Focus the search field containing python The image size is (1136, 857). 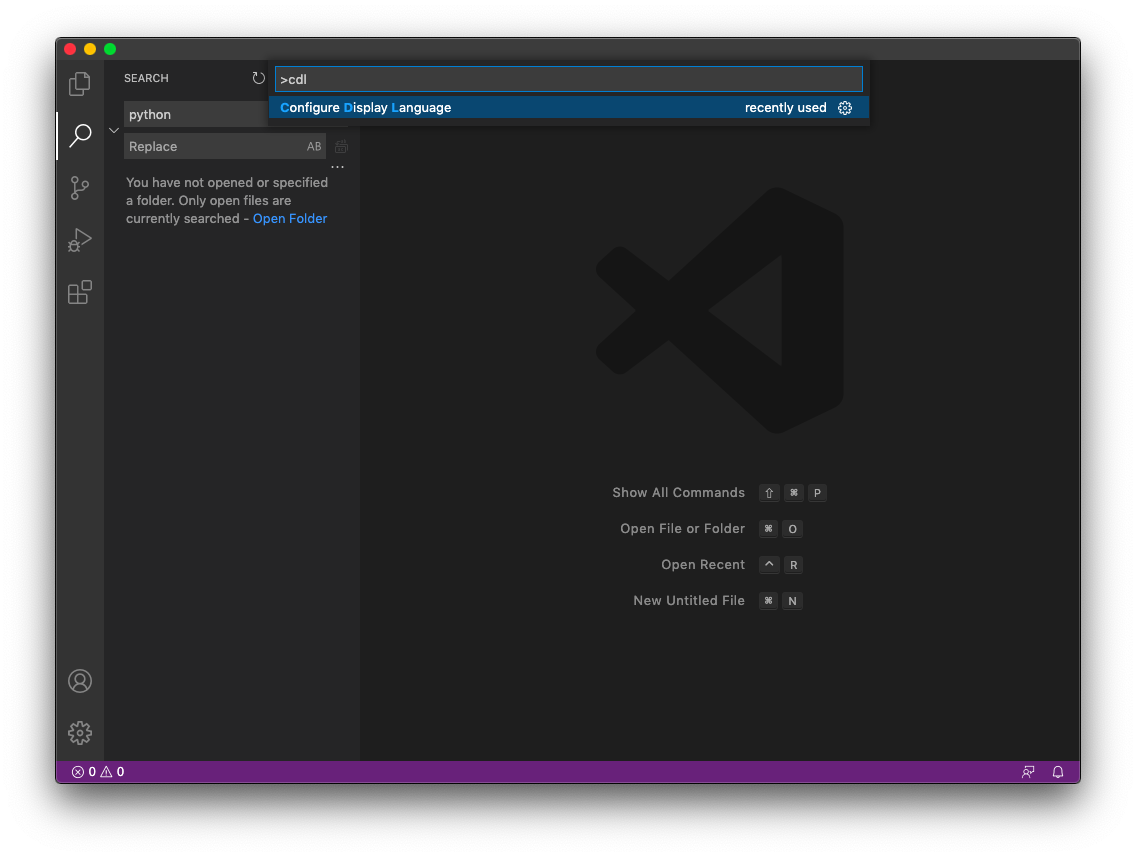point(196,114)
